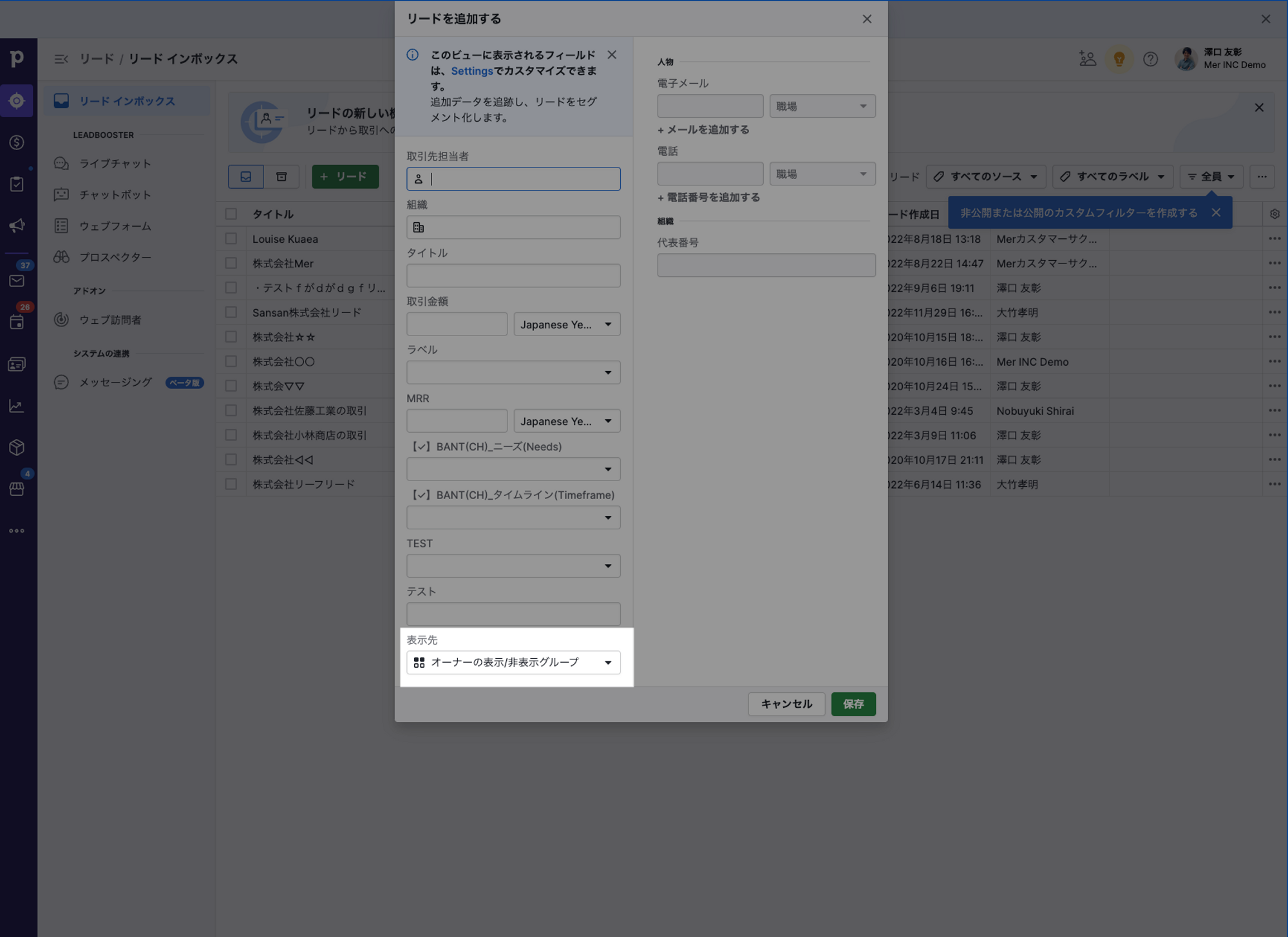Open BANT(CH)_ニーズ(Needs) dropdown
Screen dimensions: 1288x937
point(513,469)
